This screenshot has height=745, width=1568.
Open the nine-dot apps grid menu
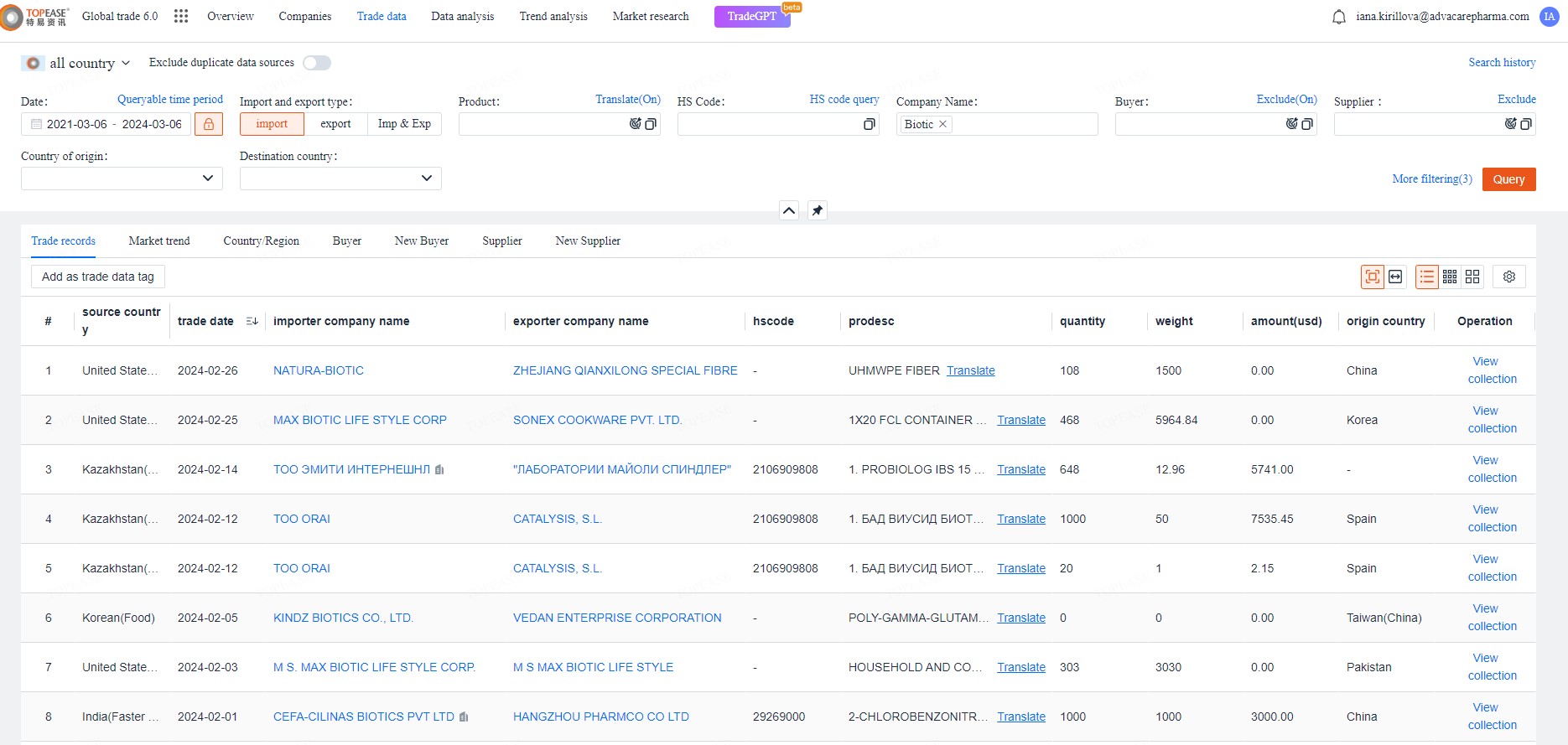click(x=181, y=16)
